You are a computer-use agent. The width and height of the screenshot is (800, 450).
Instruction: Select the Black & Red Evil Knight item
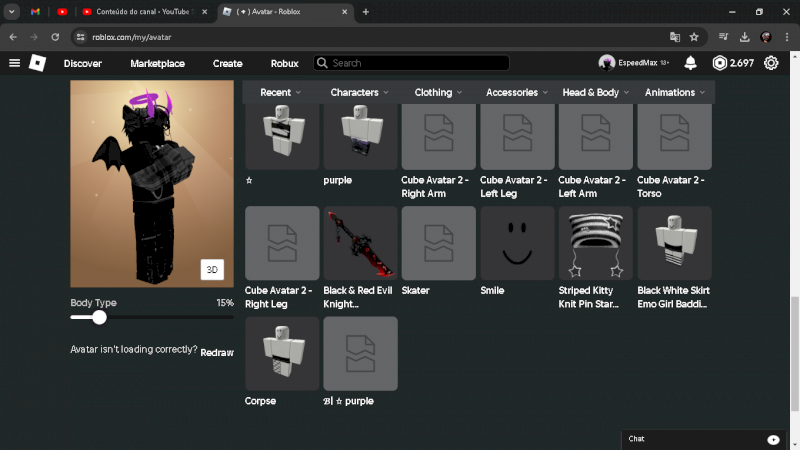360,244
